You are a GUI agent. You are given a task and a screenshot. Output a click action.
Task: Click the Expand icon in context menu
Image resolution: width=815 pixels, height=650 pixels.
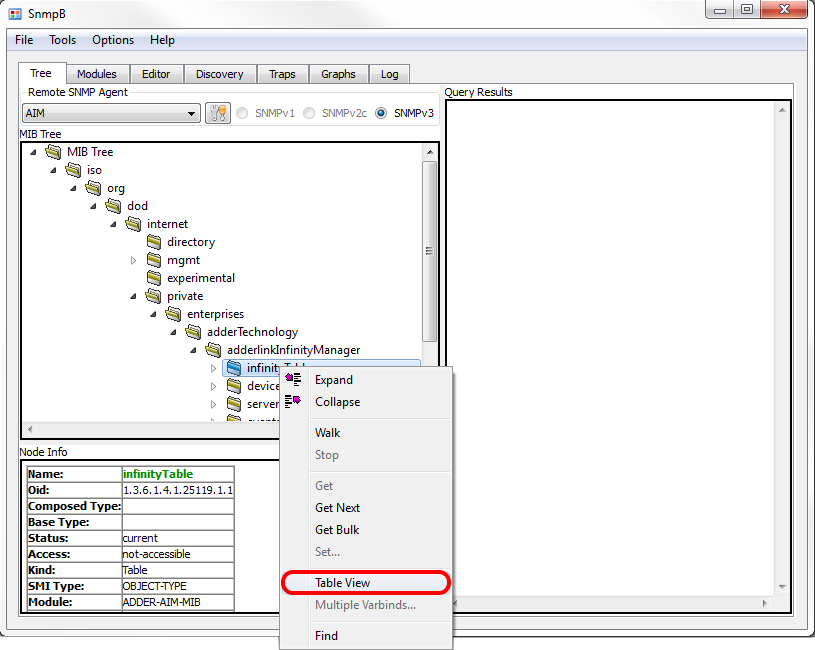(293, 379)
